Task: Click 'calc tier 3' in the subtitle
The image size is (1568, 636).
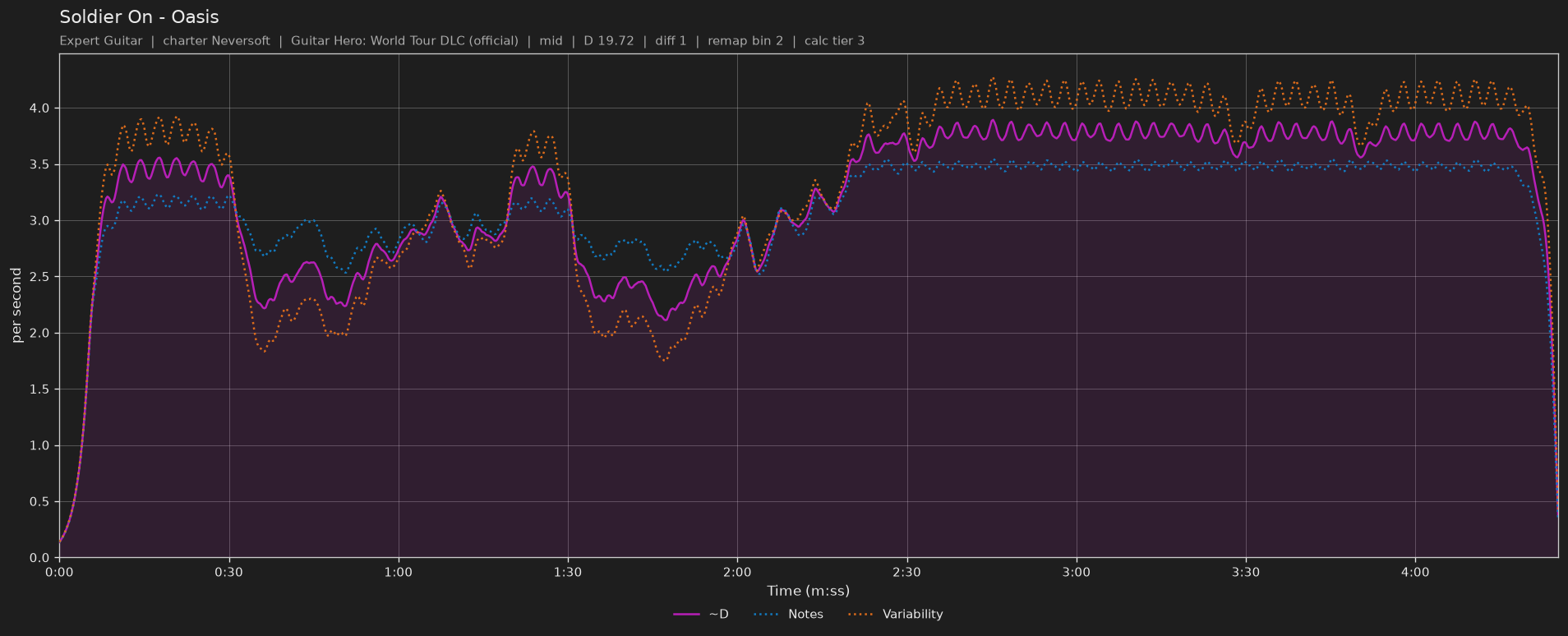Action: 834,40
